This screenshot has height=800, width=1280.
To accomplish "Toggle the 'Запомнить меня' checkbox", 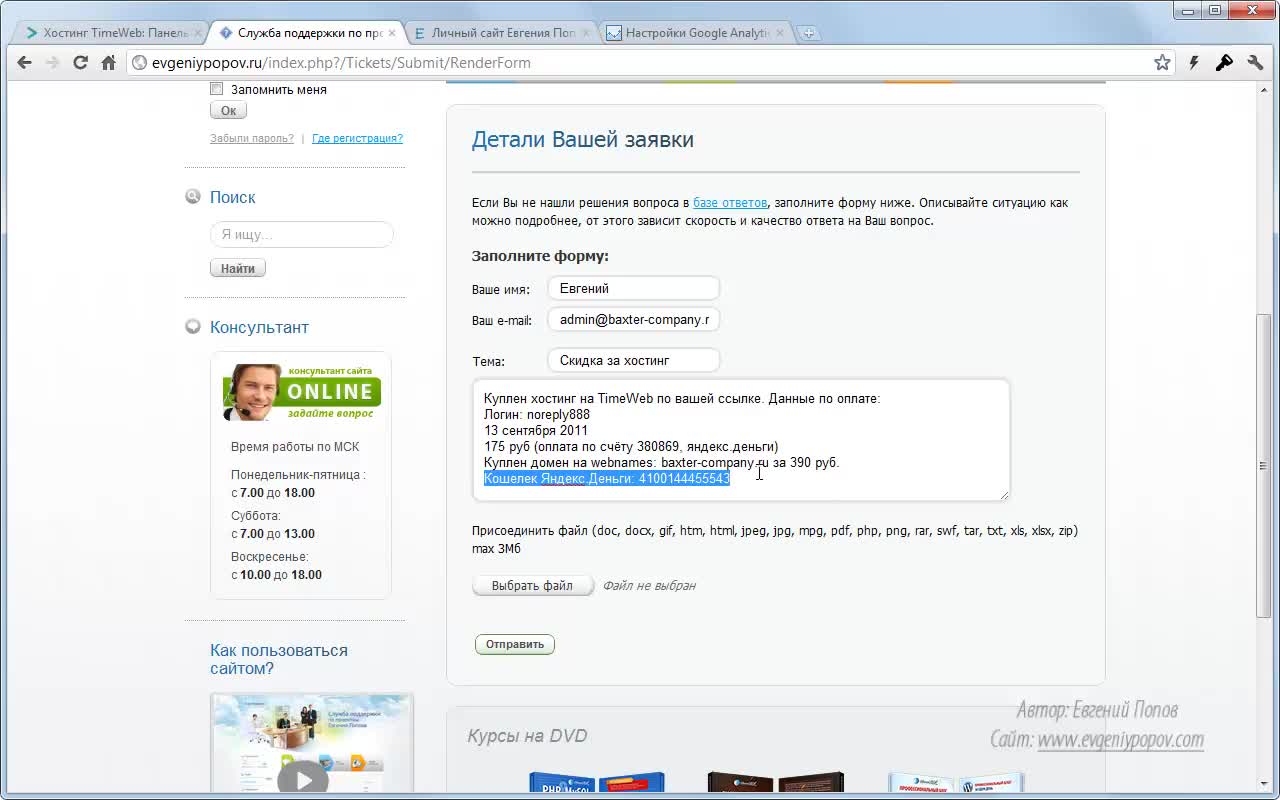I will tap(216, 89).
